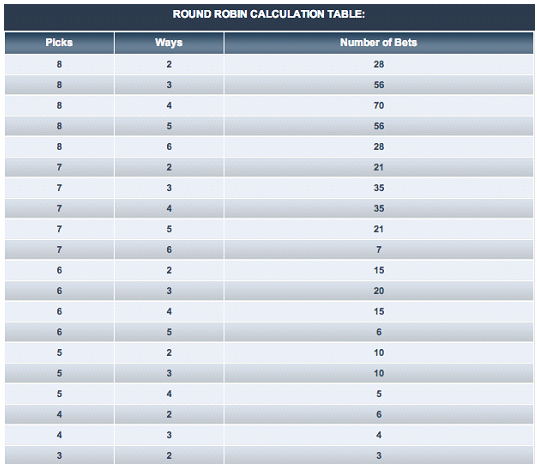Click bets value 6 in the 6-picks, 5-ways row
This screenshot has width=537, height=467.
coord(378,332)
